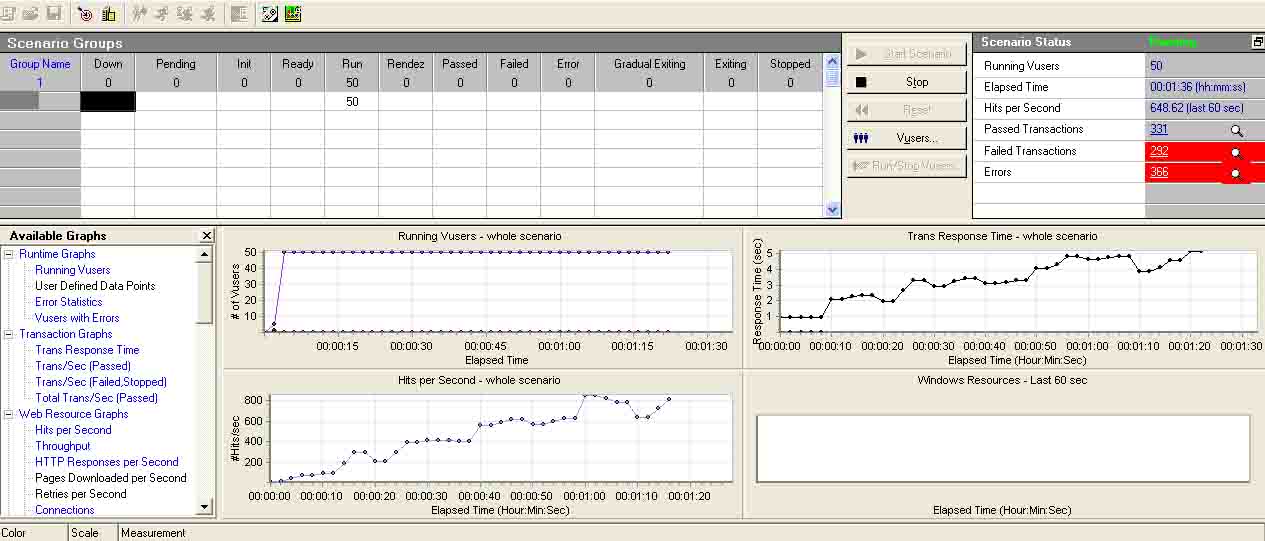Click the first greyed running-figure toolbar icon
This screenshot has width=1265, height=541.
[140, 14]
